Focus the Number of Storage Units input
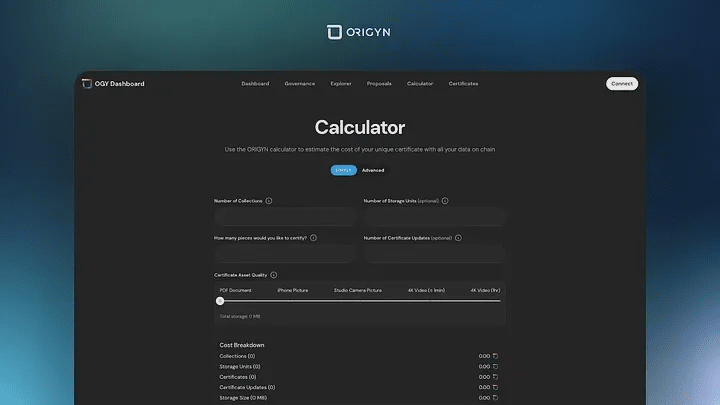 pyautogui.click(x=435, y=216)
